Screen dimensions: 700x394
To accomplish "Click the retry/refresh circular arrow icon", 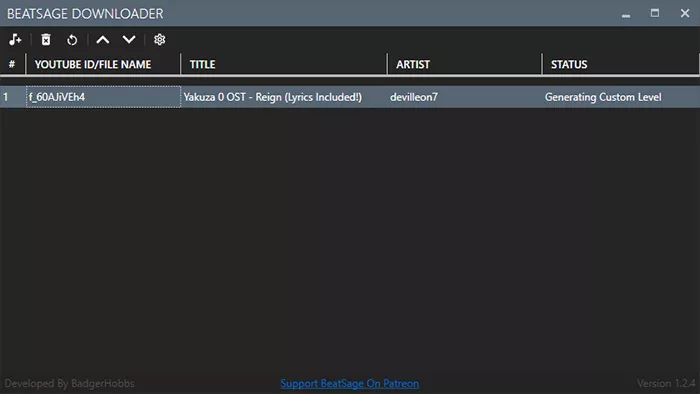I will click(x=72, y=40).
